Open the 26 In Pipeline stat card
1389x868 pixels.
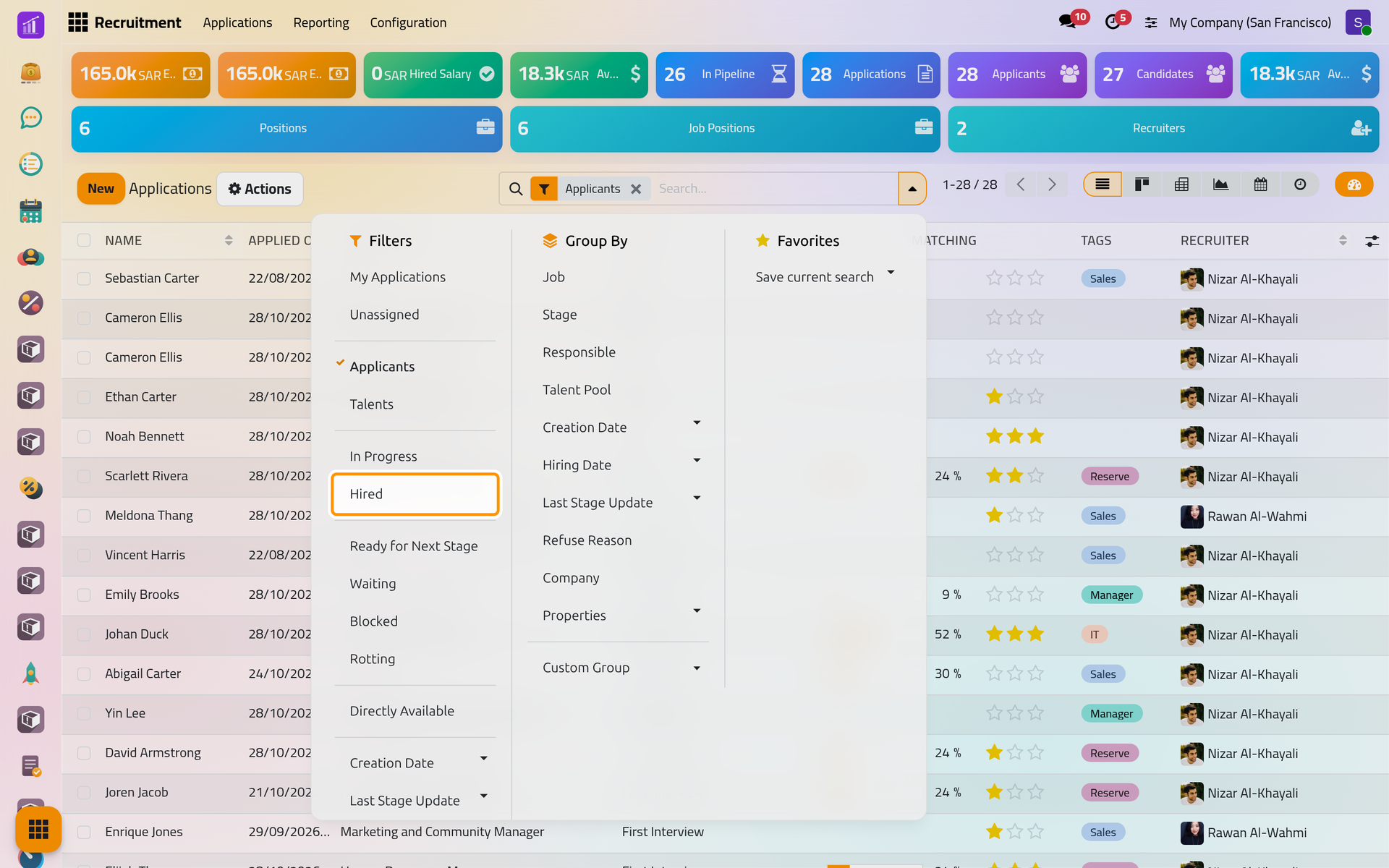point(726,75)
